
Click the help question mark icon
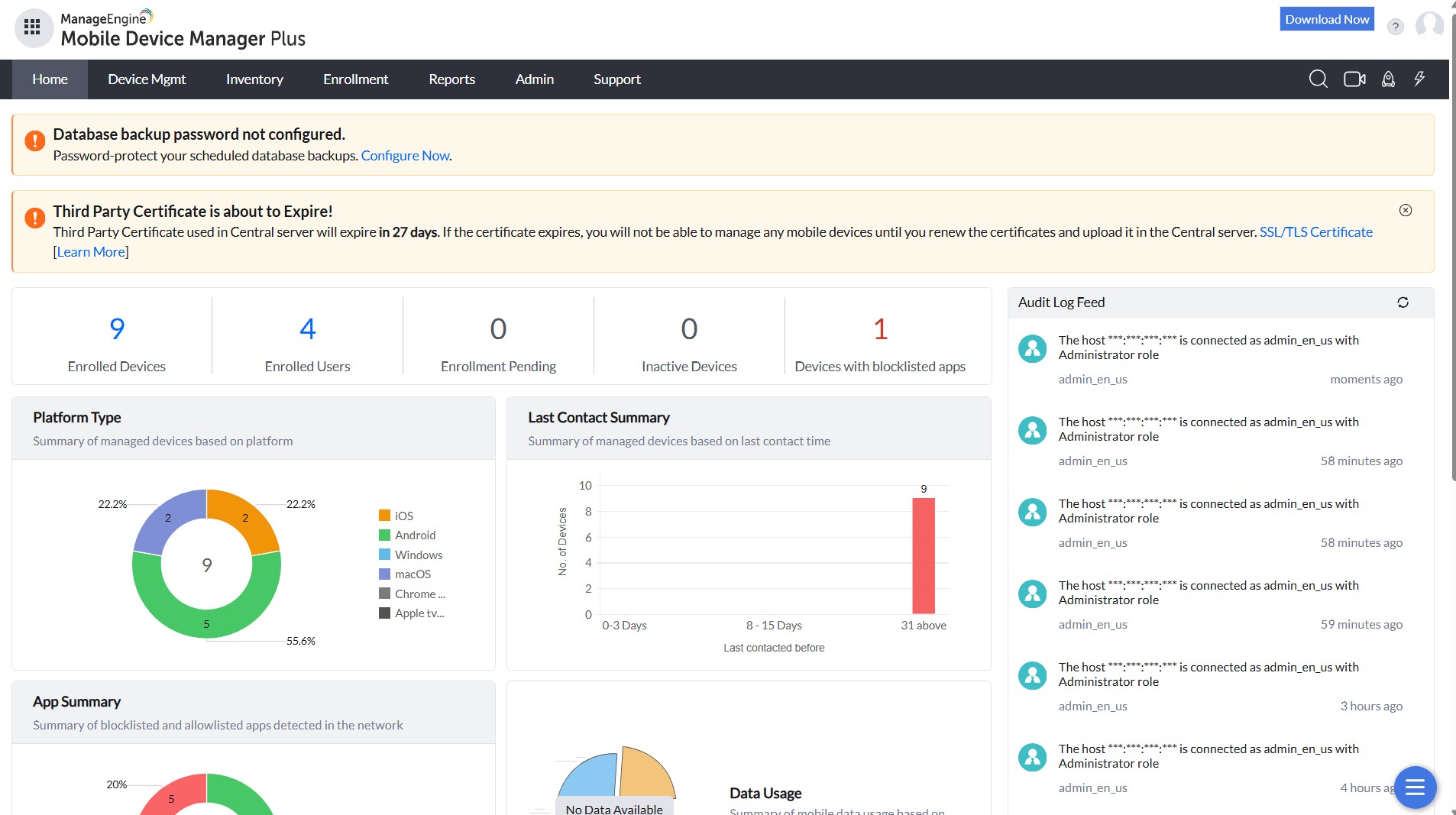1395,27
